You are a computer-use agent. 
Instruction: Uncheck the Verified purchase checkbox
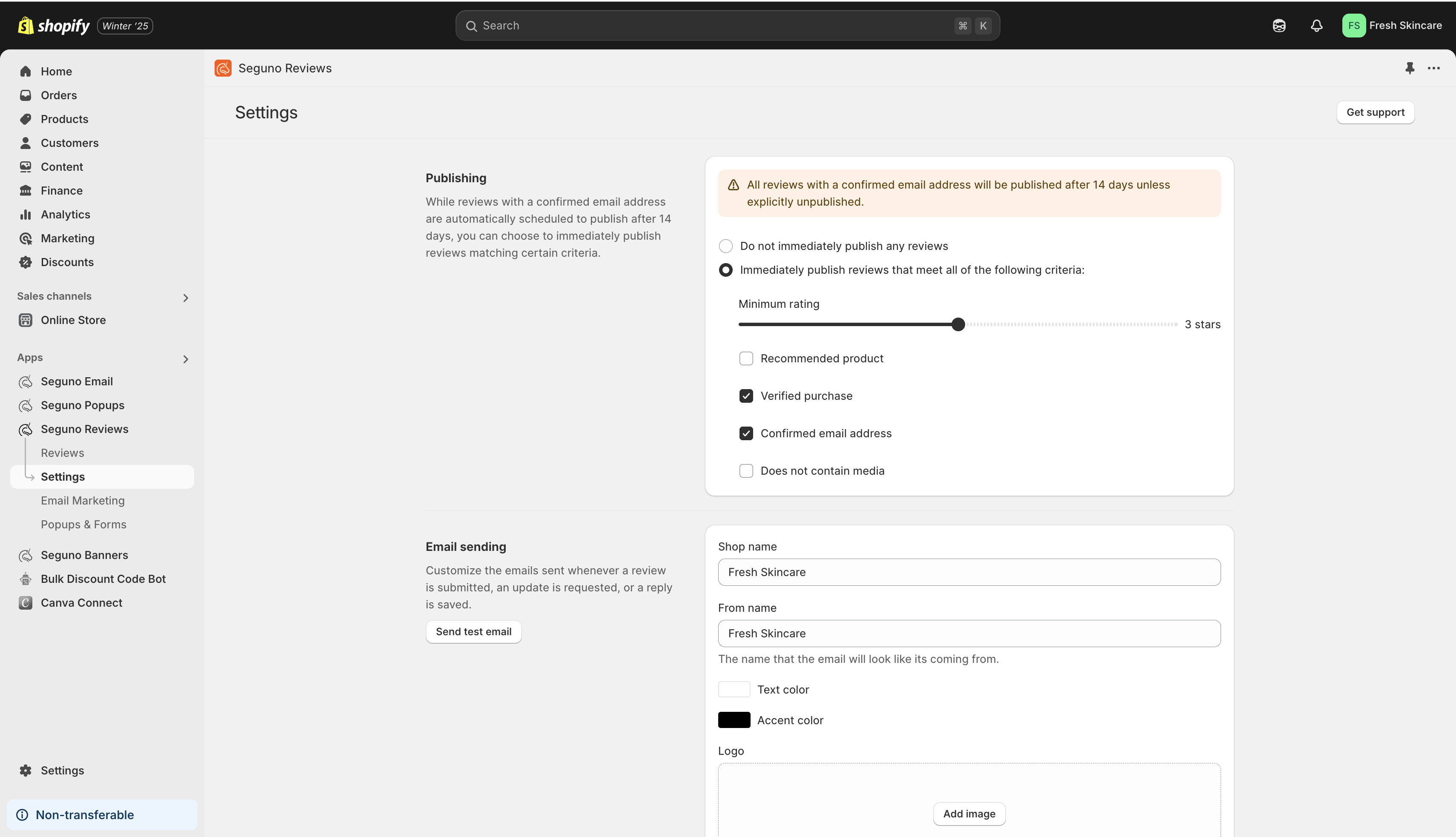pyautogui.click(x=746, y=396)
